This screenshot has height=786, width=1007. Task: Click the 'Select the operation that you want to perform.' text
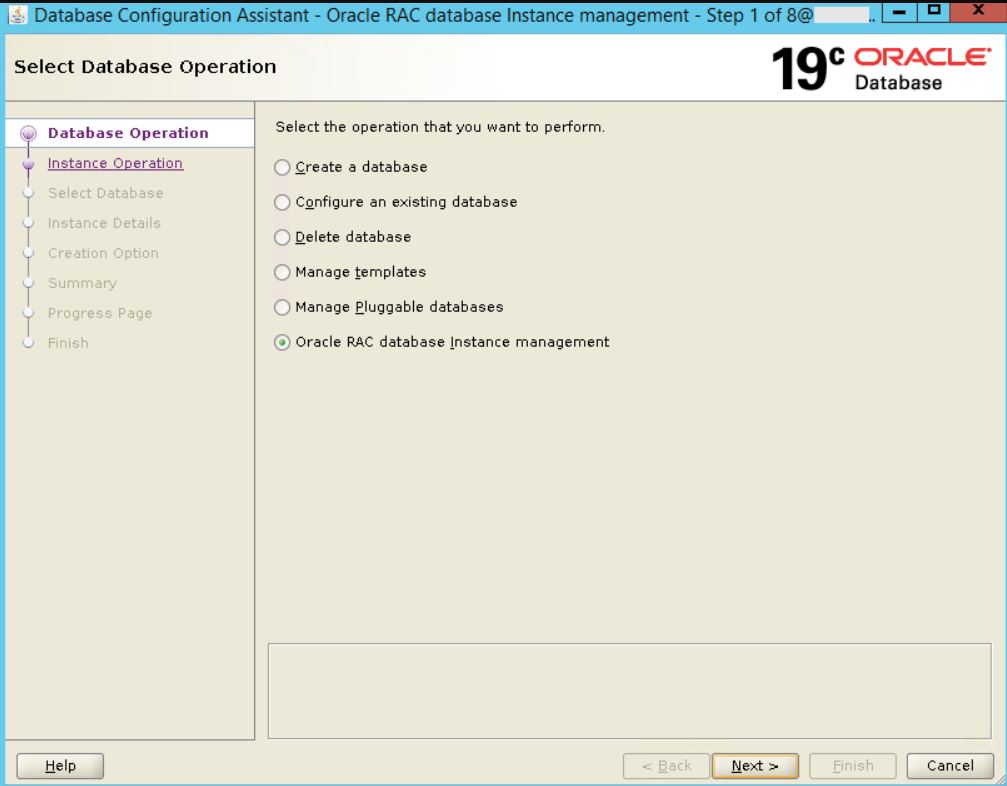(x=440, y=127)
